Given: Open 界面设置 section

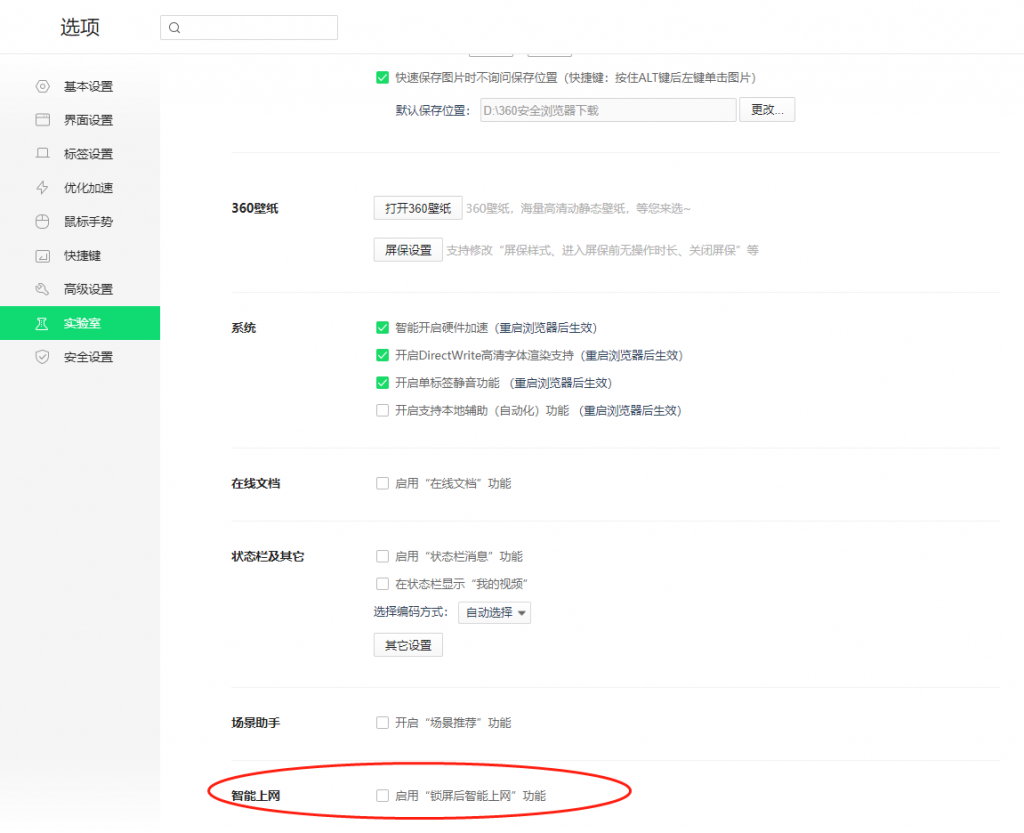Looking at the screenshot, I should (x=80, y=120).
